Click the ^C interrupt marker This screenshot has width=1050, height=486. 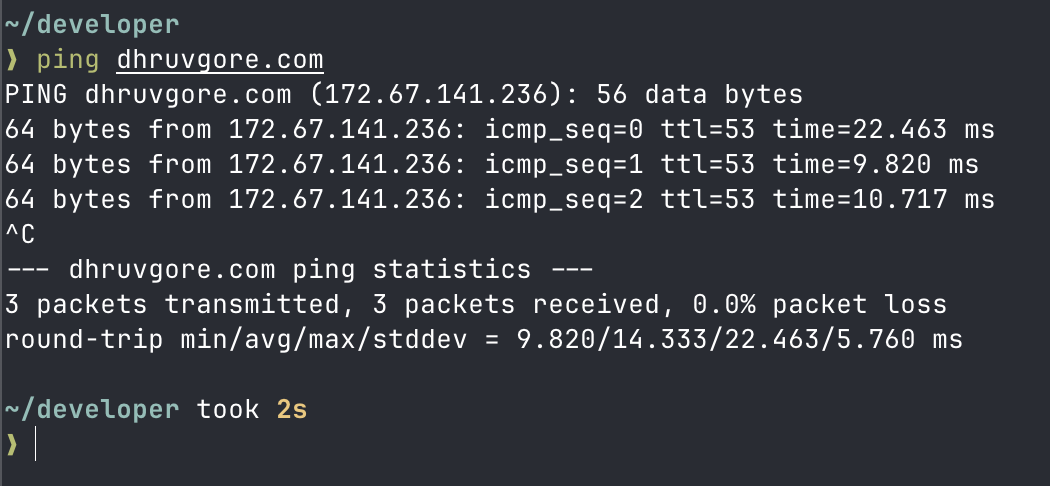tap(21, 235)
